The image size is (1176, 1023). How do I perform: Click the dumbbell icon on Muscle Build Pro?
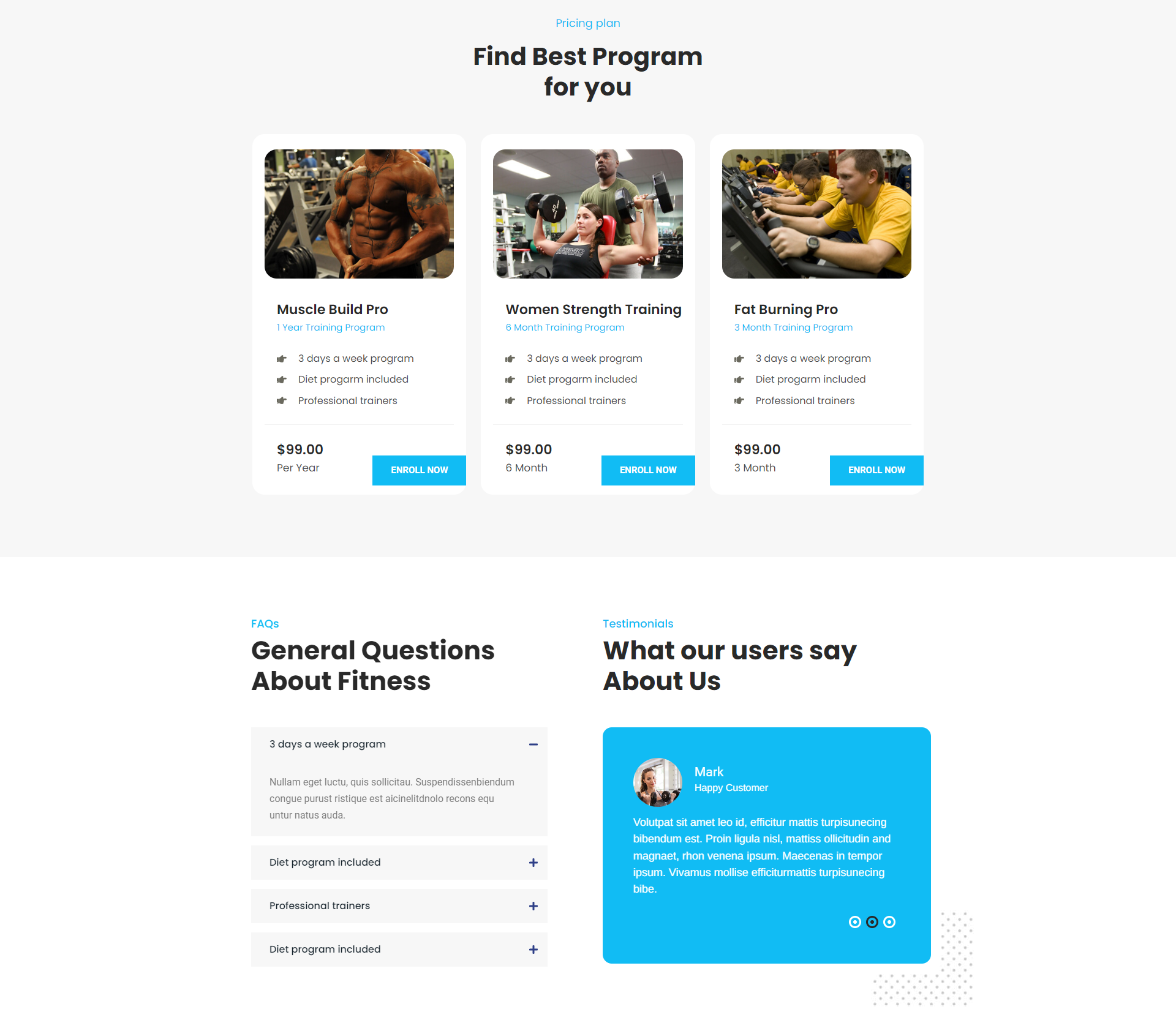coord(282,358)
